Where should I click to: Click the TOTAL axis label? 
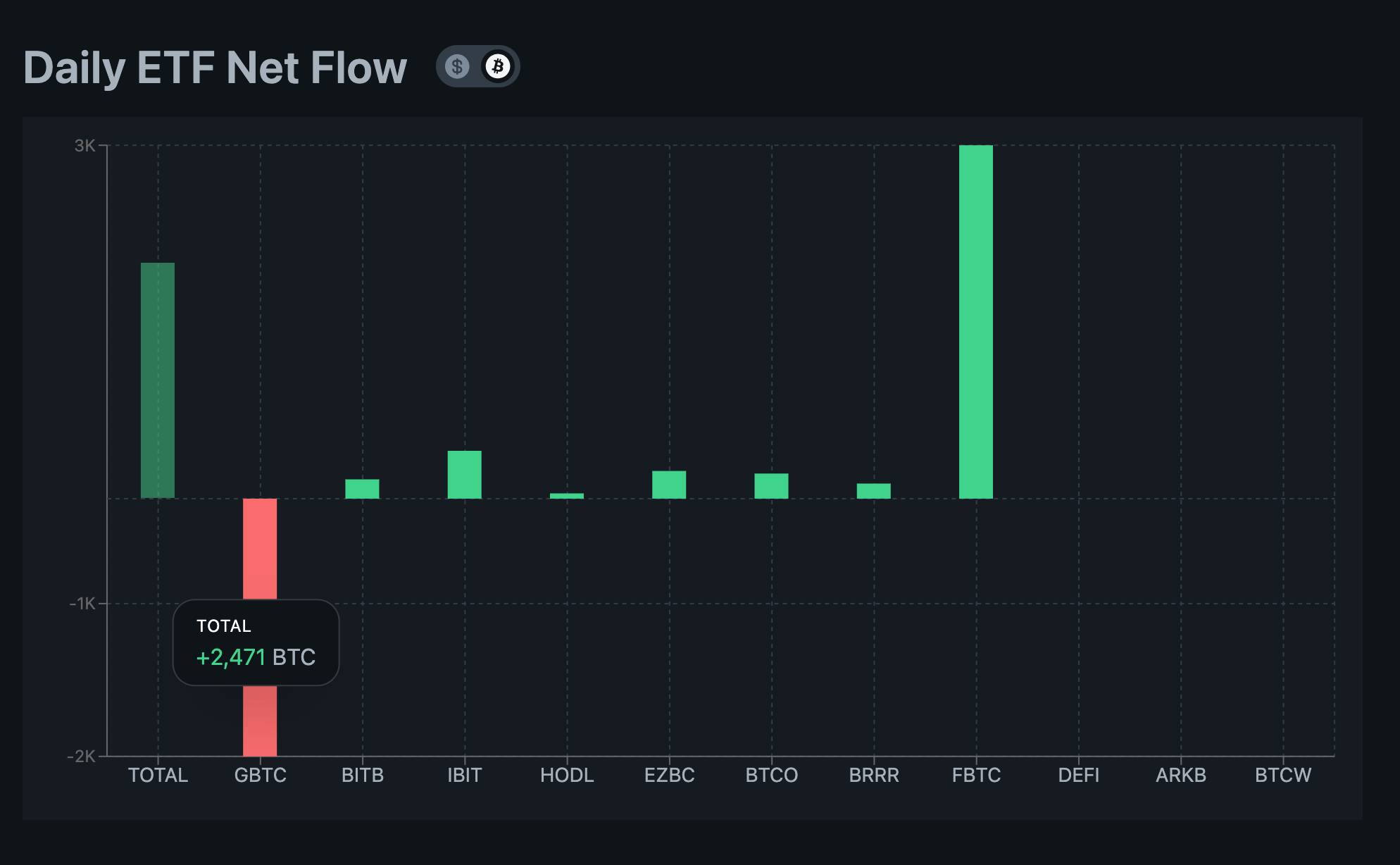tap(158, 775)
